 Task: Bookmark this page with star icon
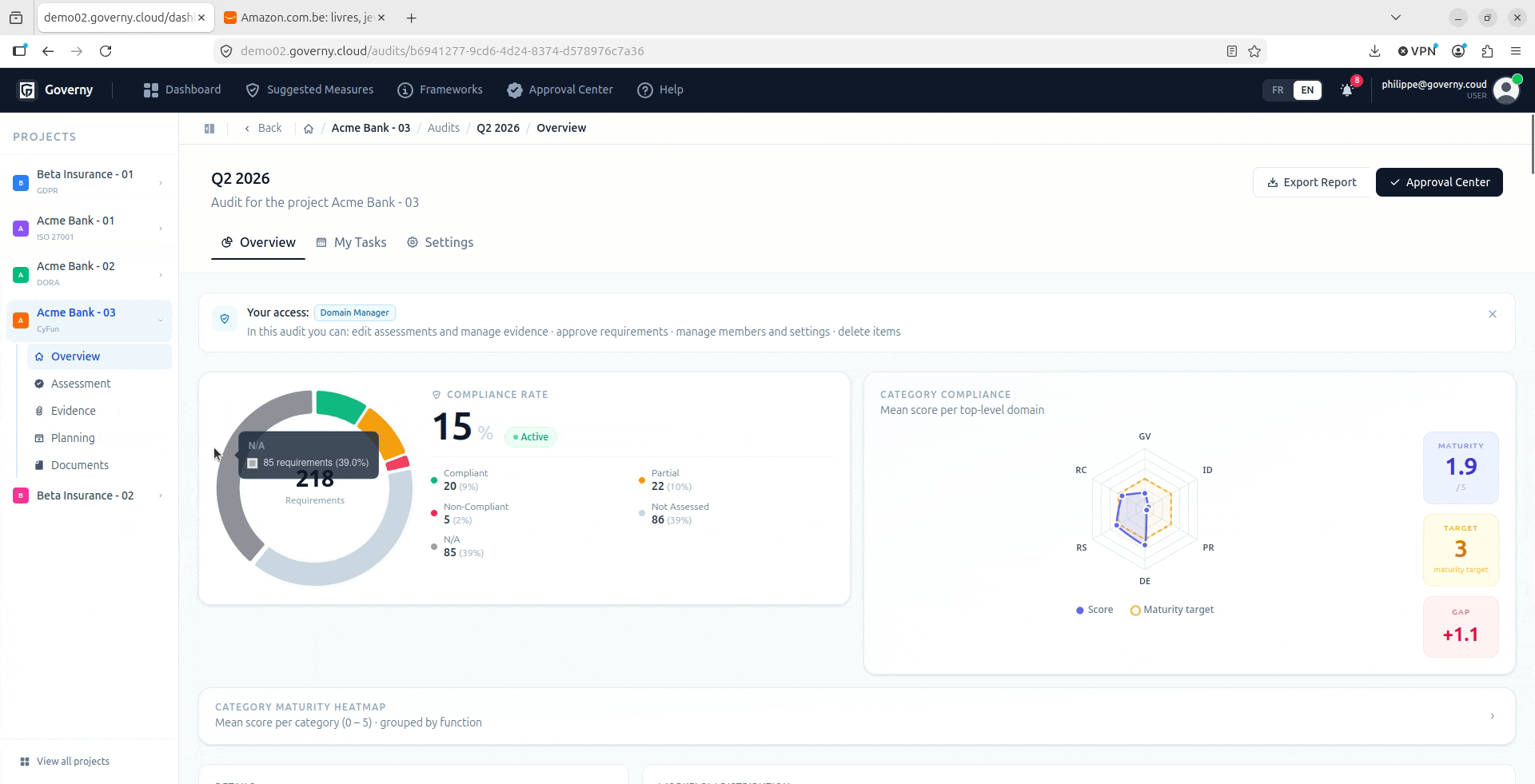[x=1254, y=51]
